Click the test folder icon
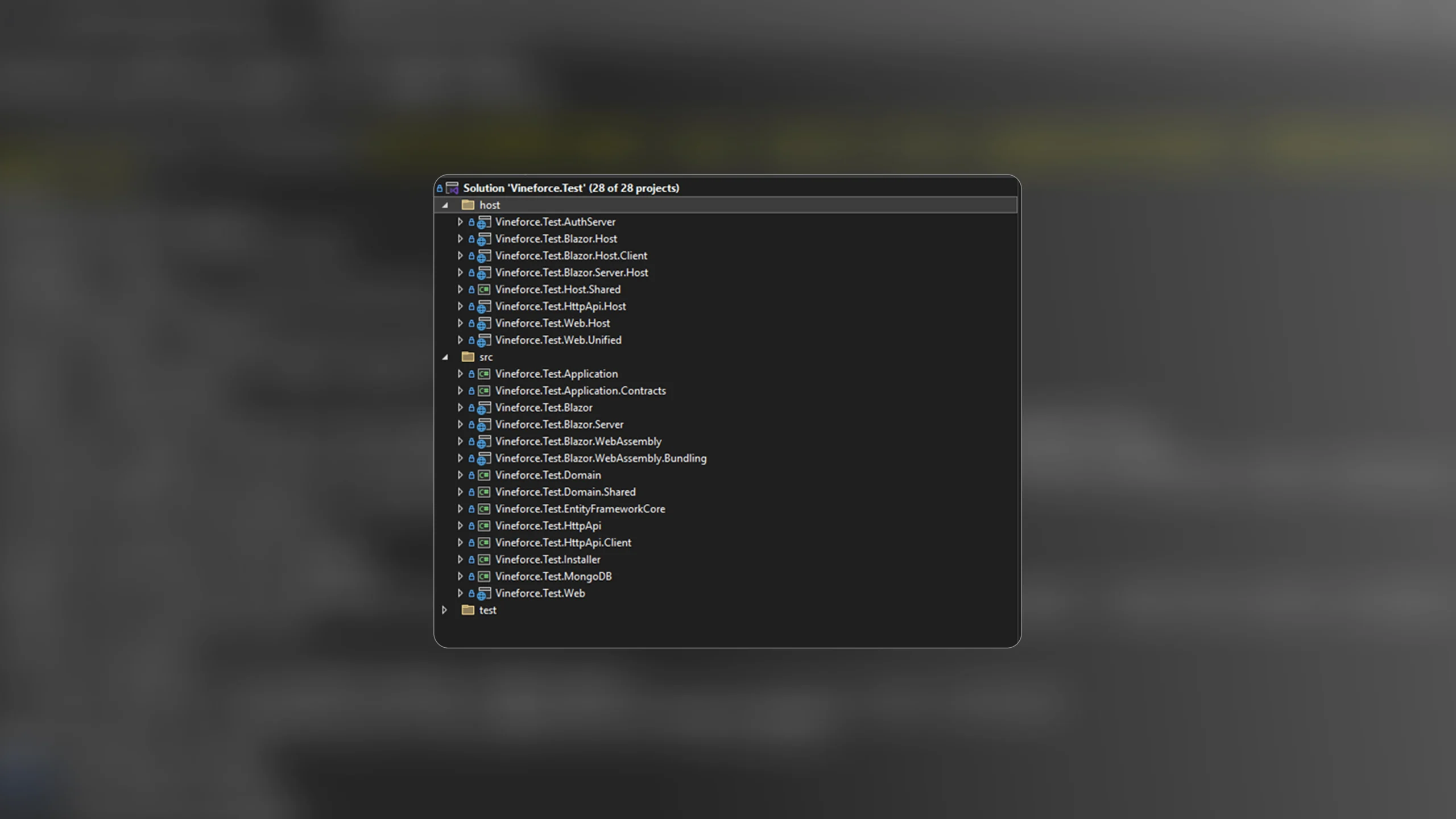Viewport: 1456px width, 819px height. click(x=468, y=610)
